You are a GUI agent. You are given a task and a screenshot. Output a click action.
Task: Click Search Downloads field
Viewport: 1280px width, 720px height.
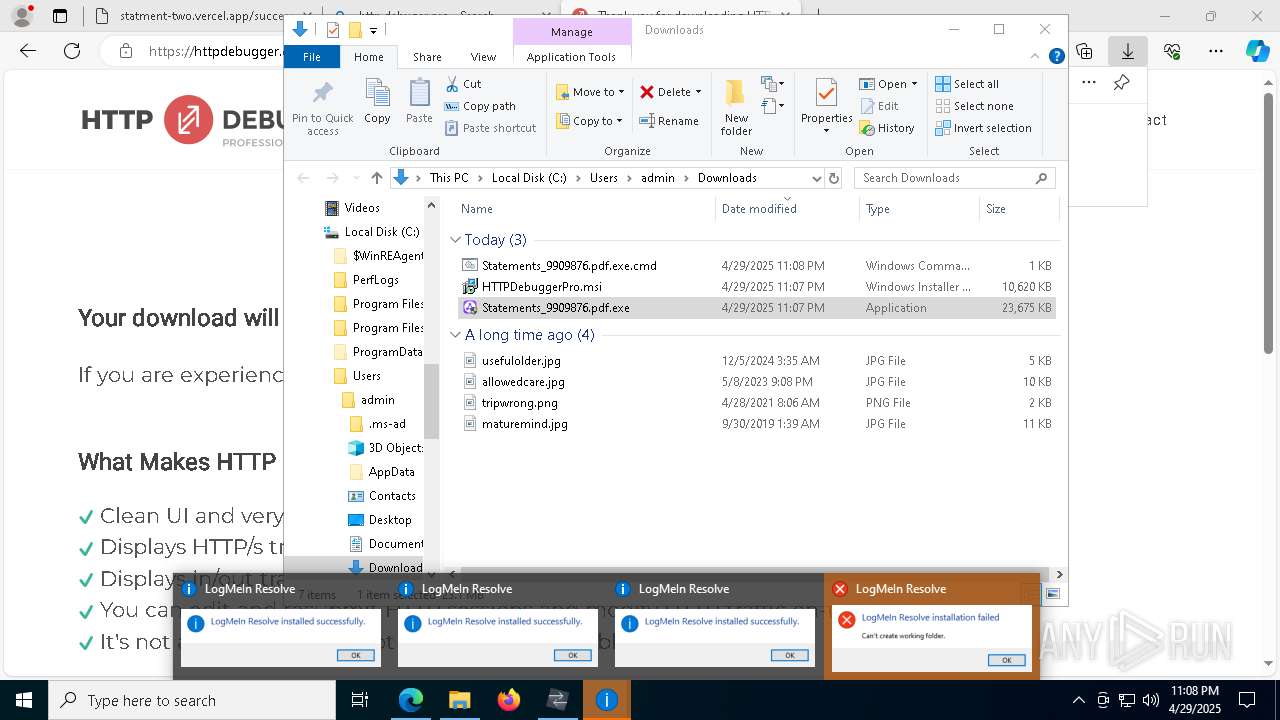955,178
